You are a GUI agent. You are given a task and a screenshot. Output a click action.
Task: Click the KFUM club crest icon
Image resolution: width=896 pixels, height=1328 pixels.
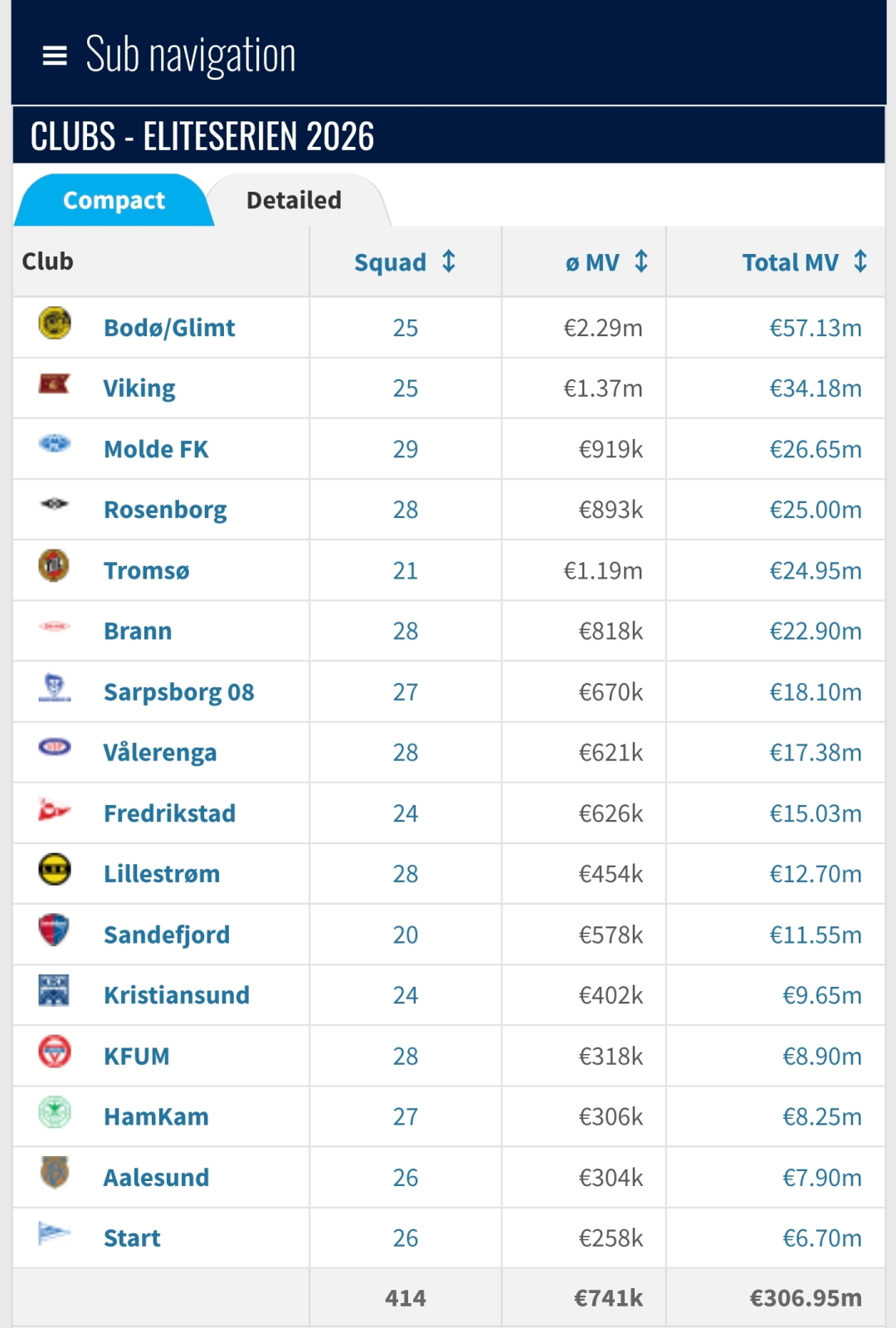pyautogui.click(x=55, y=1052)
